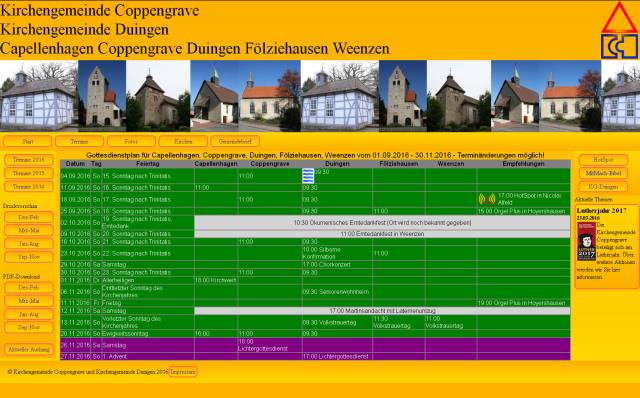This screenshot has height=398, width=640.
Task: Open the Impressum link in the footer
Action: [183, 372]
